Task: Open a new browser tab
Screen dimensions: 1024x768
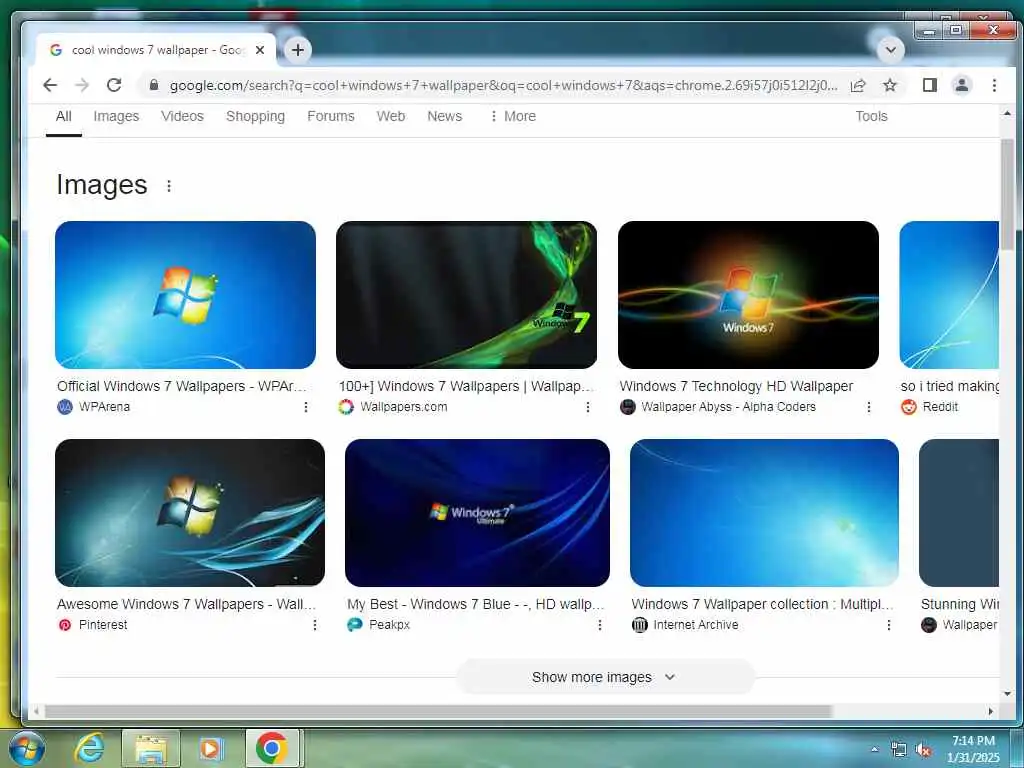Action: [x=298, y=50]
